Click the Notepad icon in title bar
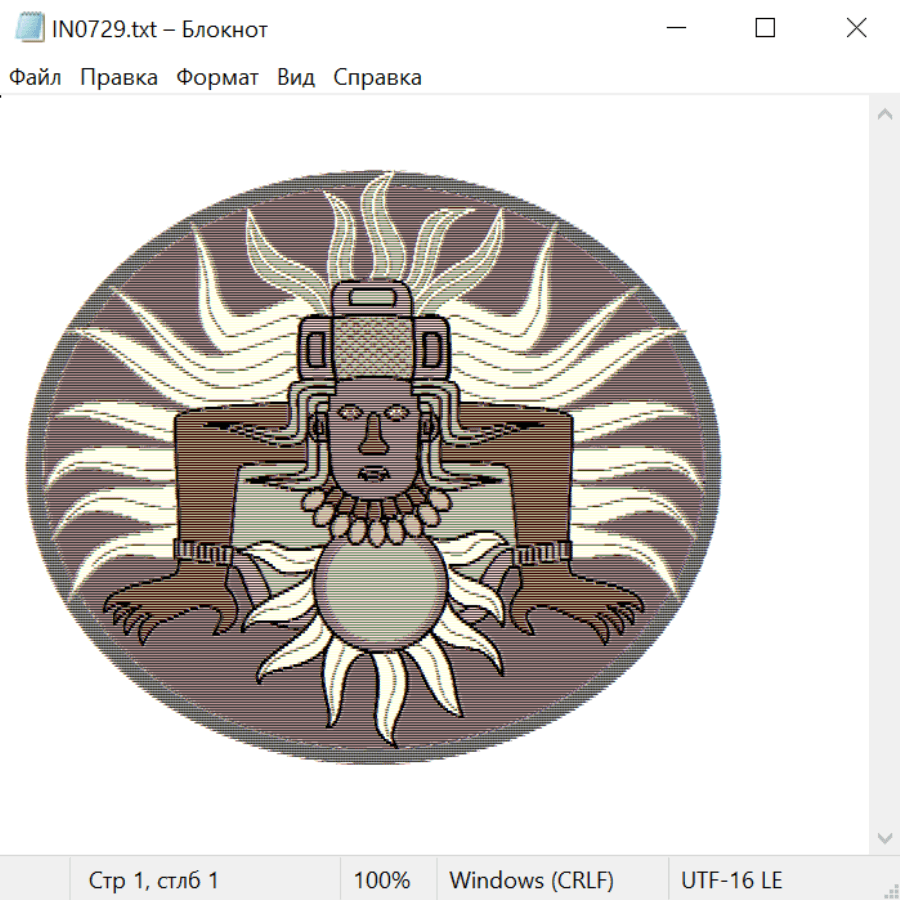This screenshot has width=900, height=900. pos(29,29)
